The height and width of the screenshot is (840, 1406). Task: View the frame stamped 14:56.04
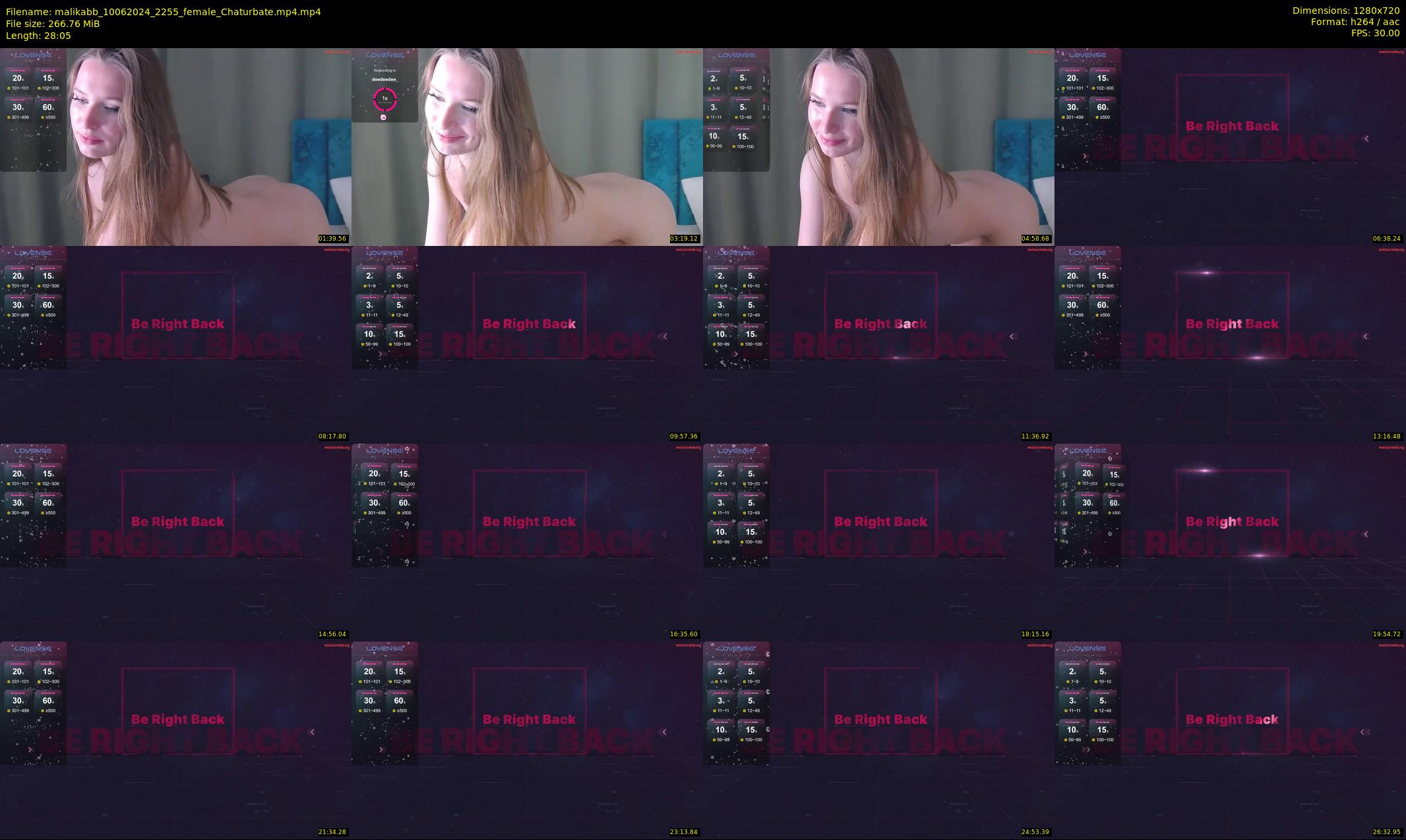point(175,542)
